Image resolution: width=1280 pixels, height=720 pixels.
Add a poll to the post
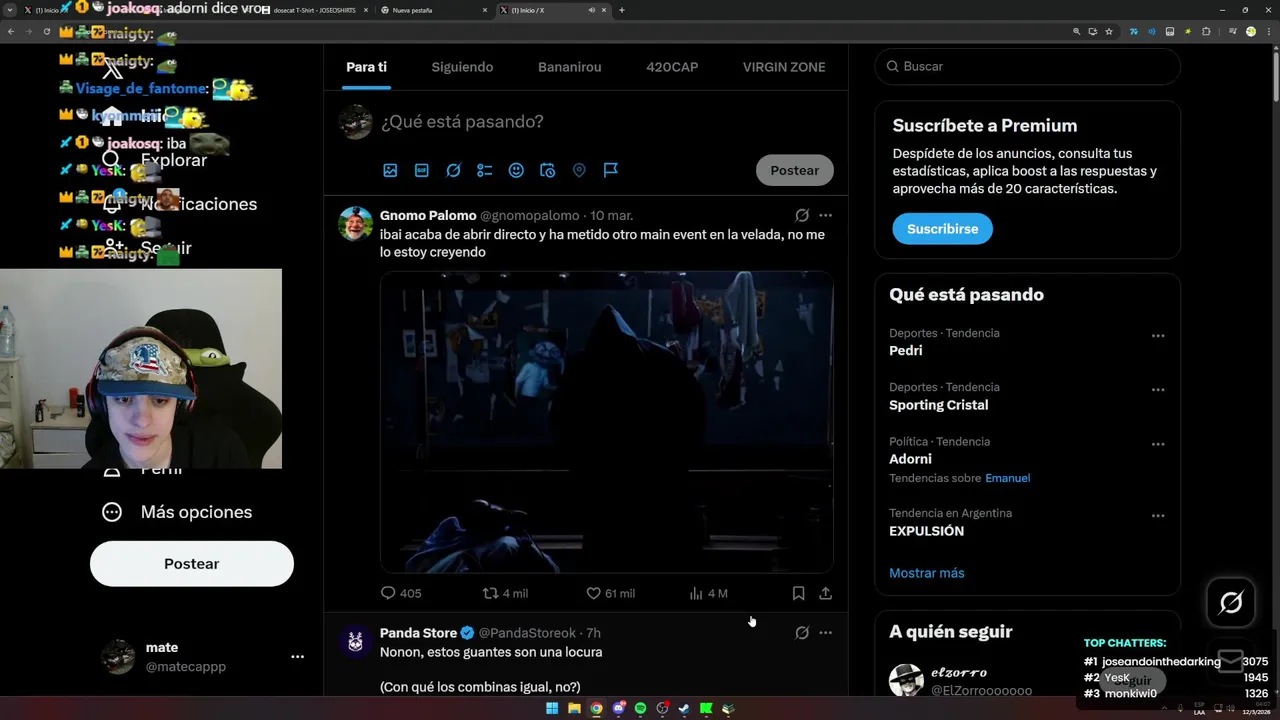coord(485,170)
